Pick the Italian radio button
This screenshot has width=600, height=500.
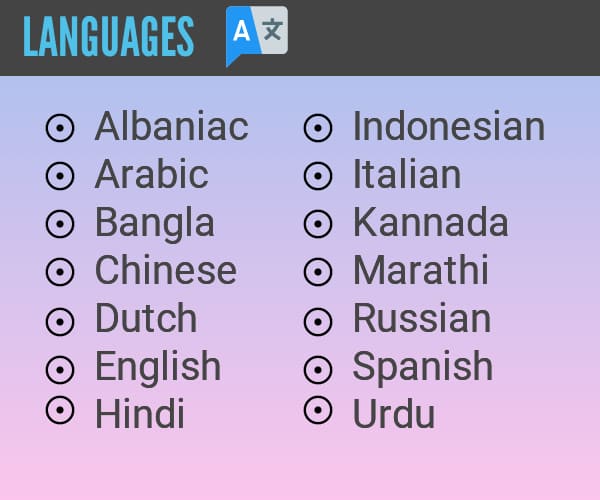[x=318, y=176]
